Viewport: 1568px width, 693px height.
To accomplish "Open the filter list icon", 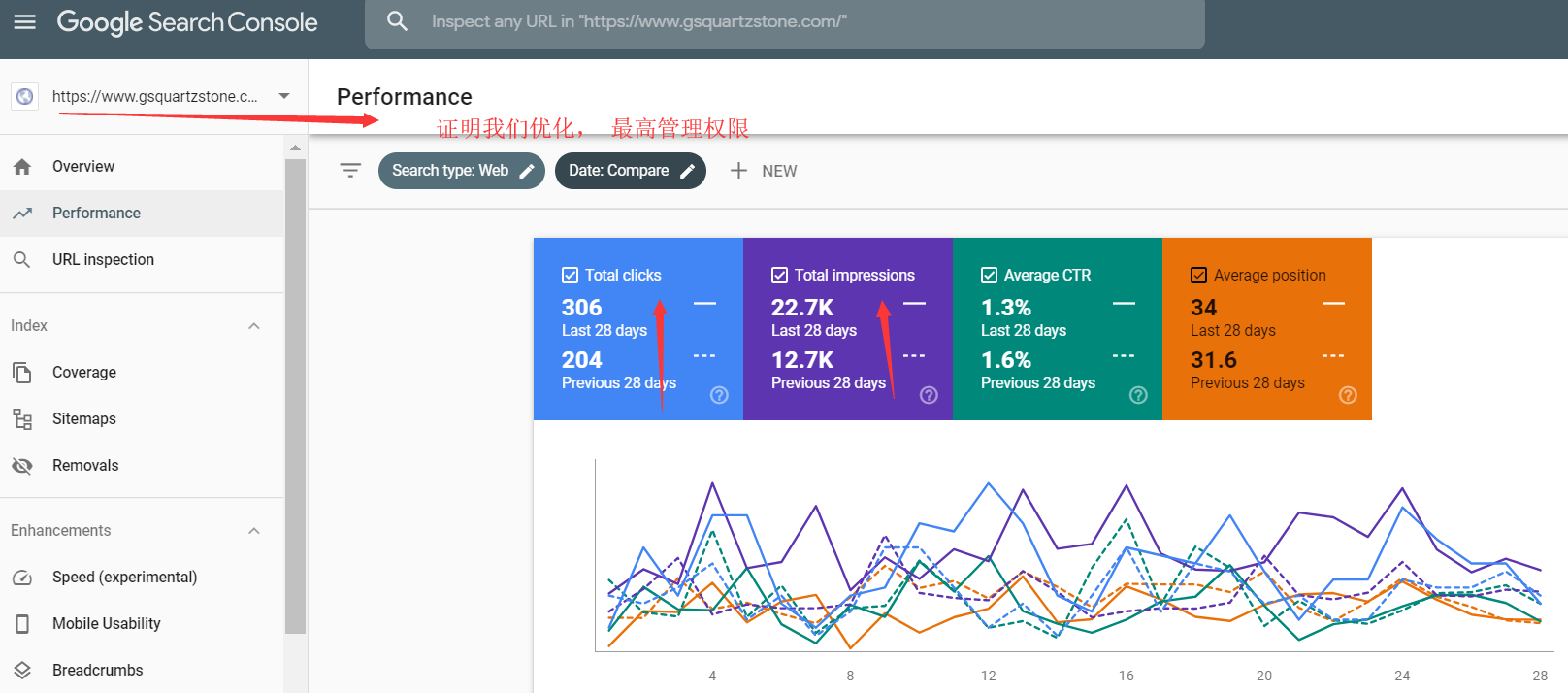I will (350, 171).
